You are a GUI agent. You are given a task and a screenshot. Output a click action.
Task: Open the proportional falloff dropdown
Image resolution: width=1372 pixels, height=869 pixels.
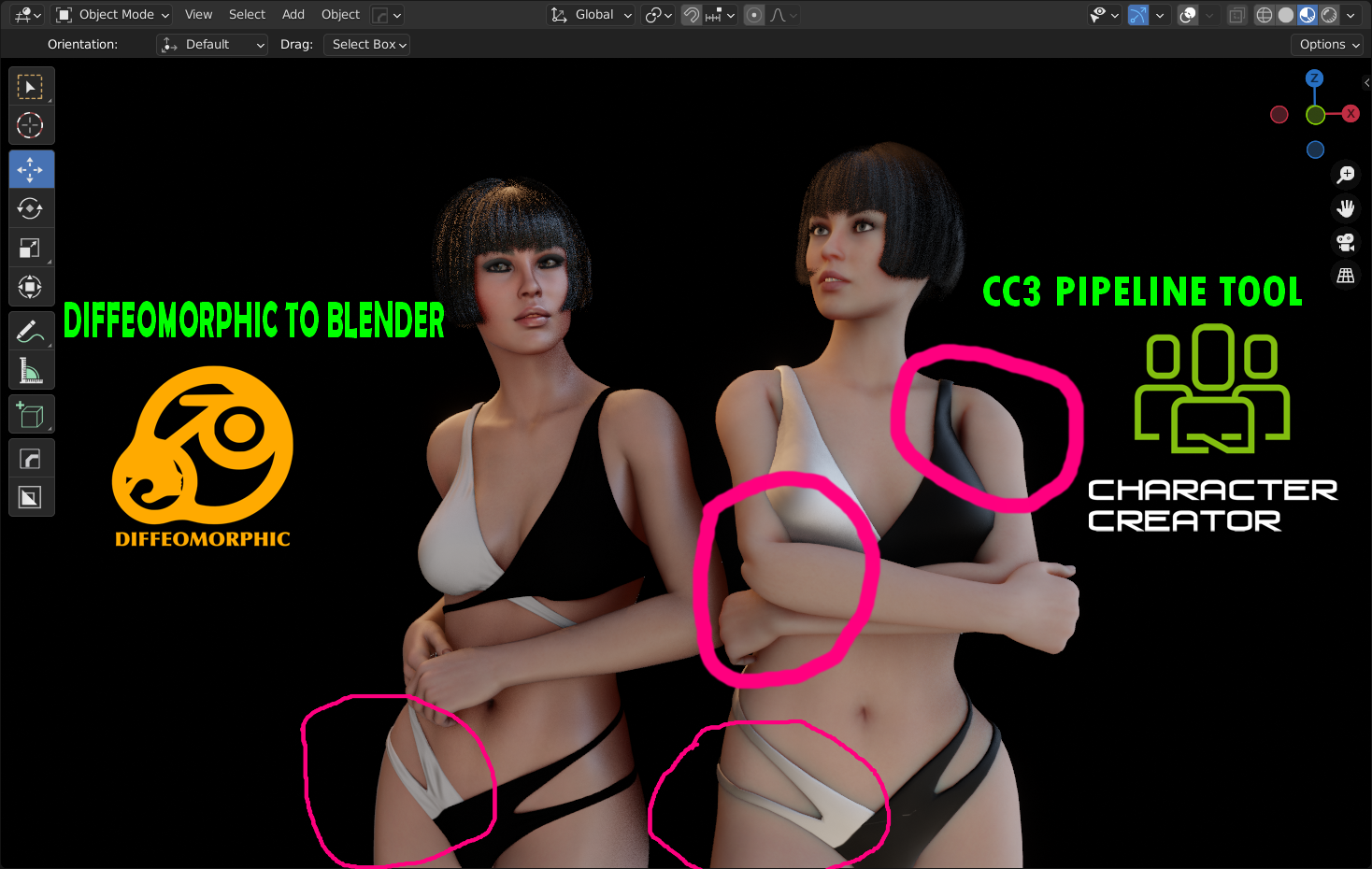[x=783, y=15]
